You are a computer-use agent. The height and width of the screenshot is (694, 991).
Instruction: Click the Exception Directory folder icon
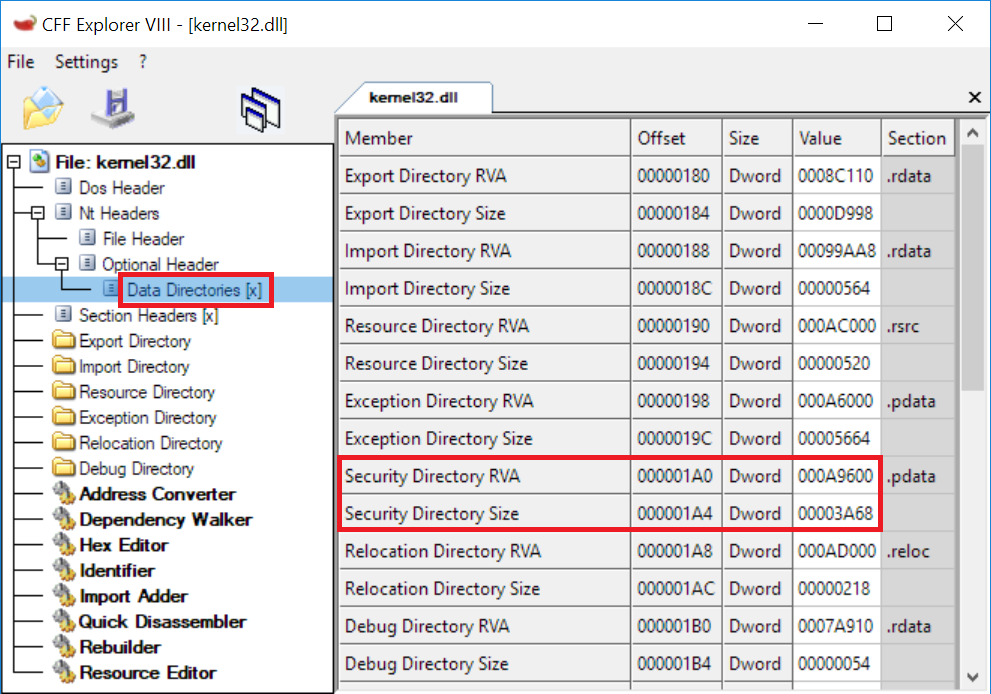pos(63,417)
